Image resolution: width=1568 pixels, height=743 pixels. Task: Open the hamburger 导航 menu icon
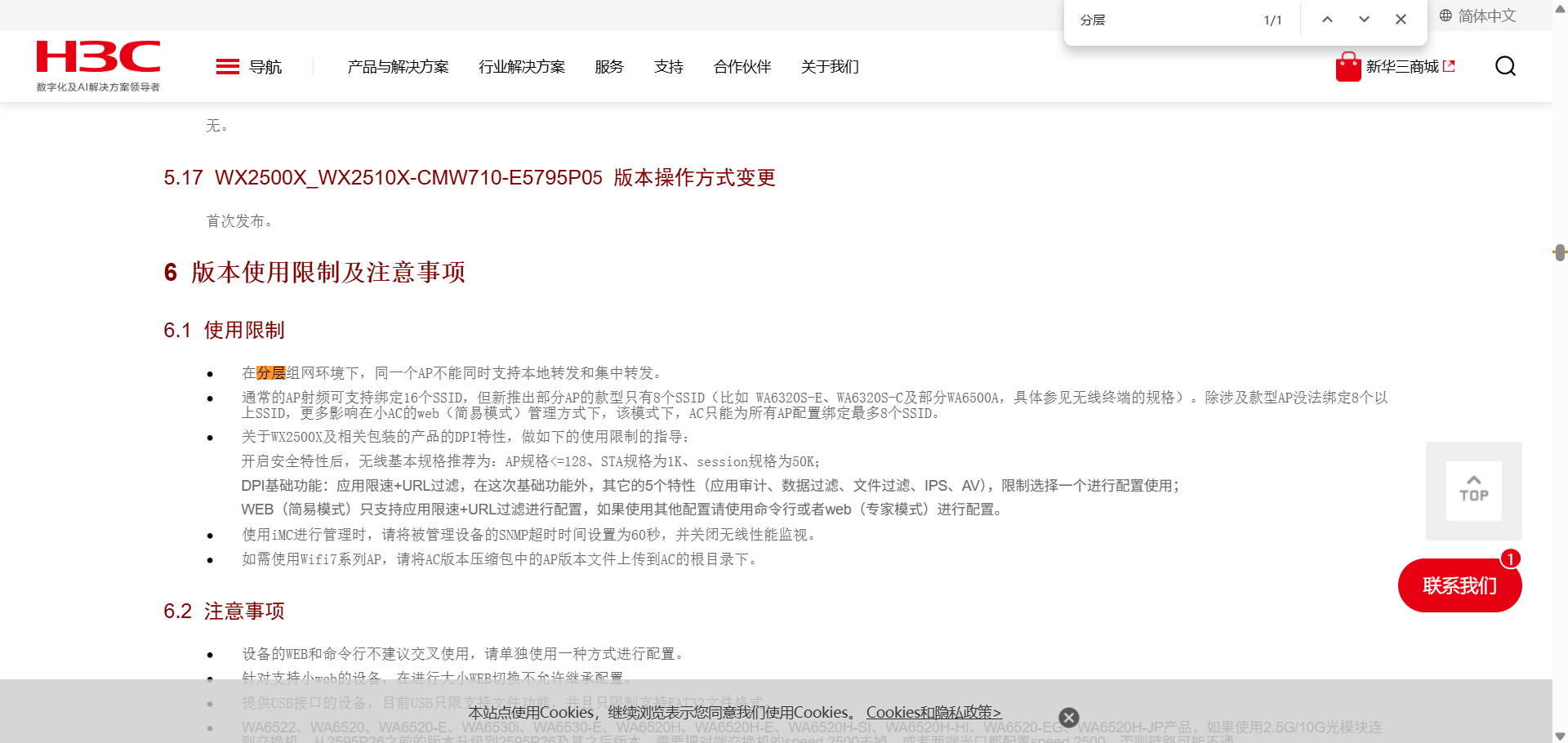click(x=227, y=67)
